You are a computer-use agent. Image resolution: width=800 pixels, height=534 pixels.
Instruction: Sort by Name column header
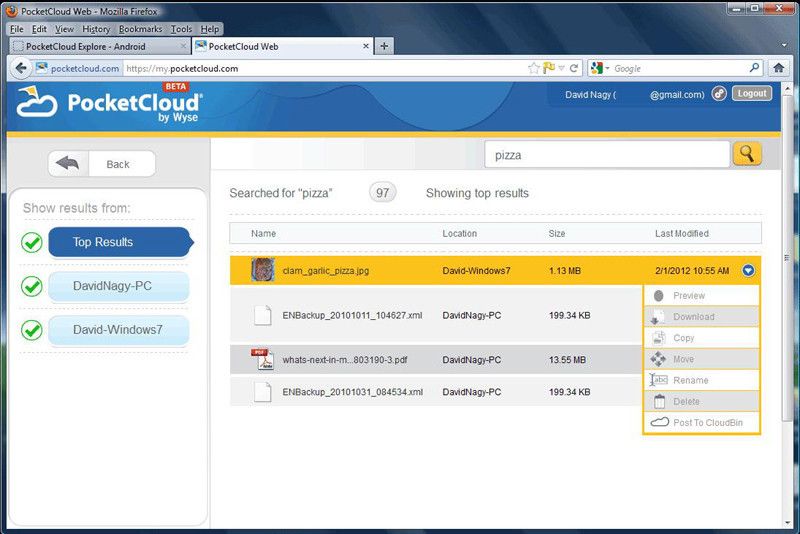[x=263, y=234]
